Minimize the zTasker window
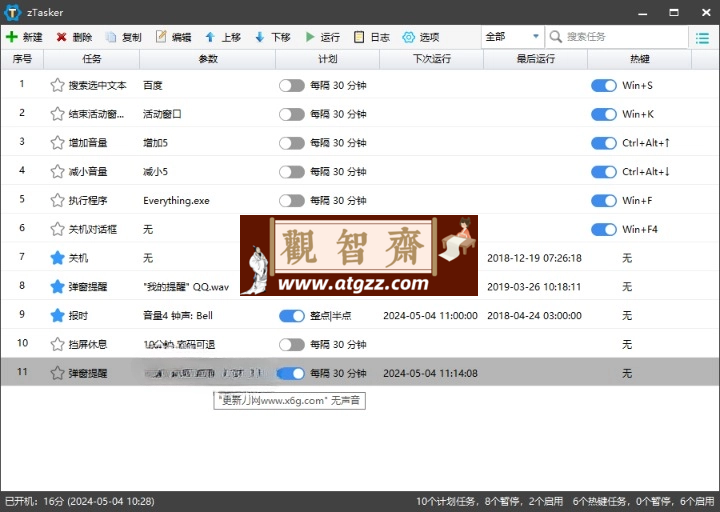 pos(643,13)
